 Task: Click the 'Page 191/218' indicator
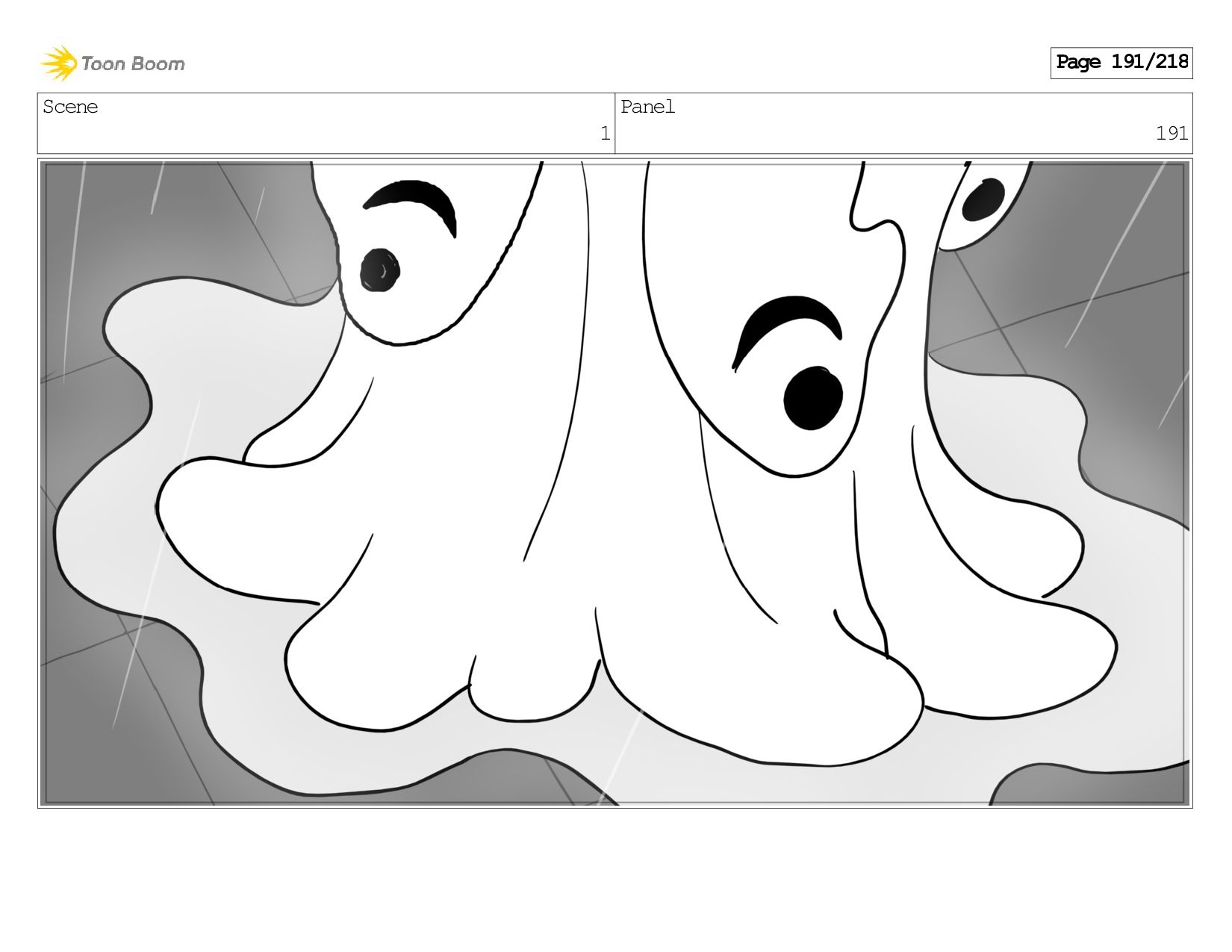point(1121,63)
